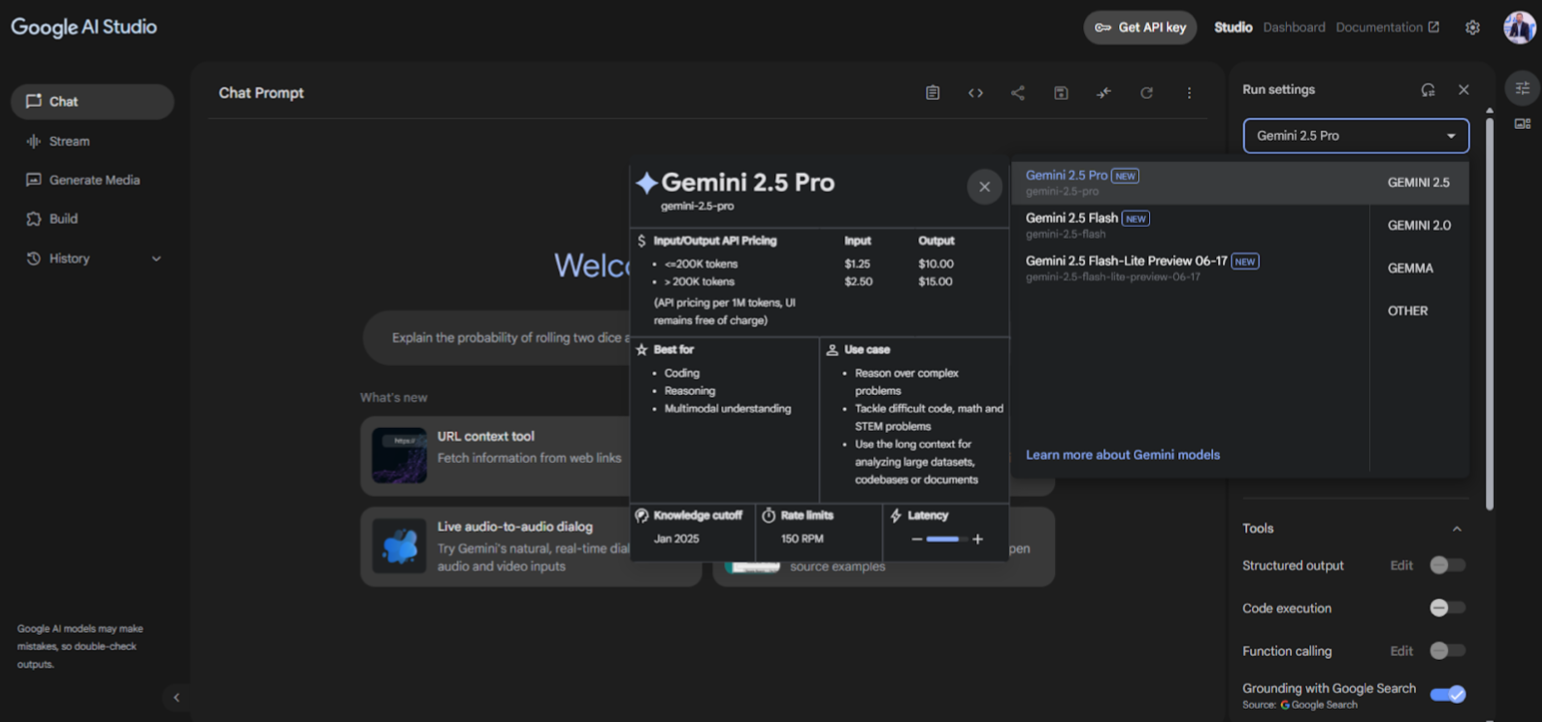Go to Google AI Studio home logo

click(x=84, y=28)
